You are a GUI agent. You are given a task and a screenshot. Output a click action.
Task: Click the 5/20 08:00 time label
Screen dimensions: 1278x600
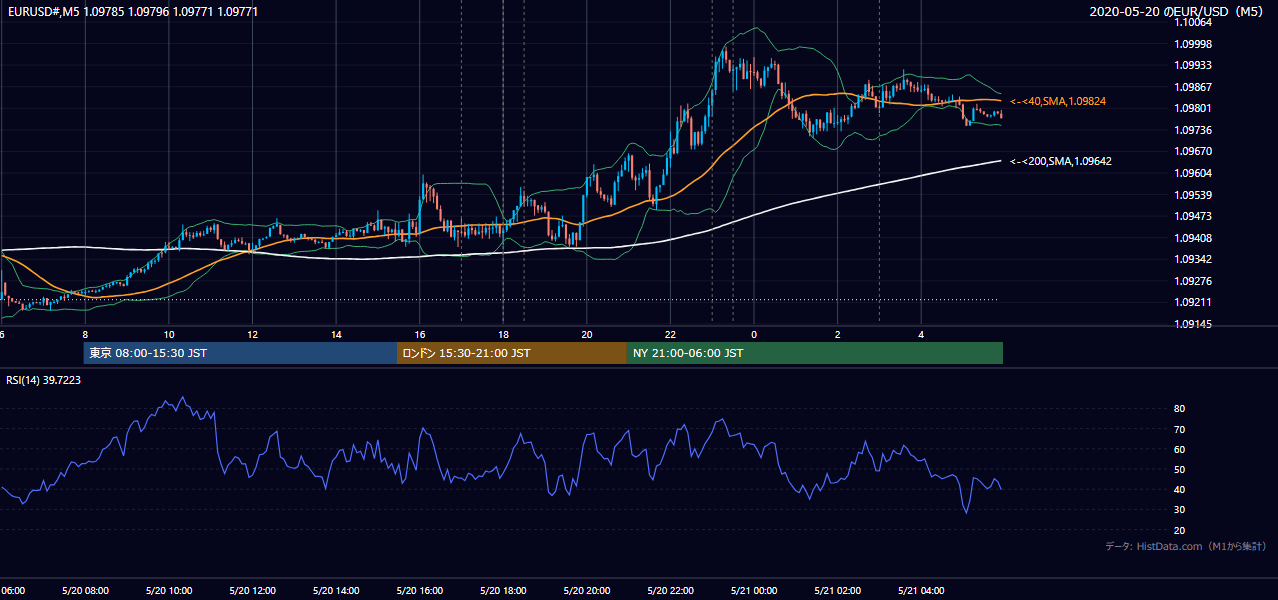coord(85,591)
